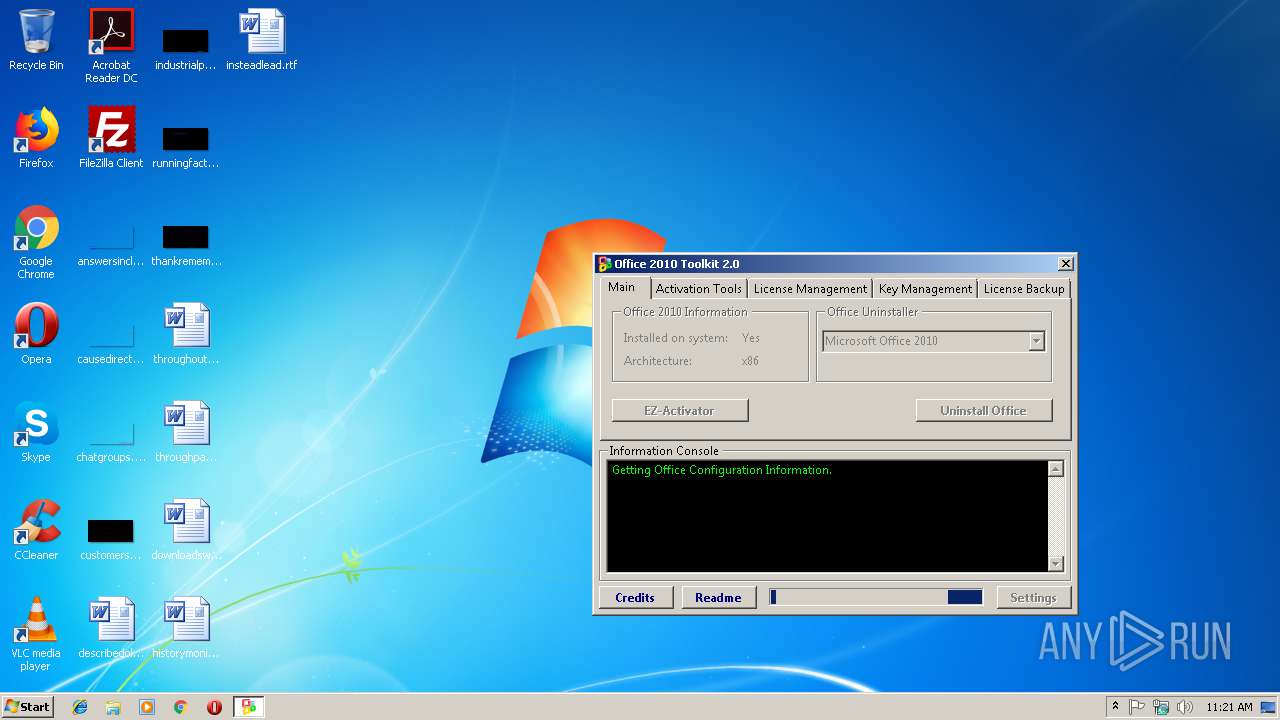Switch to the License Management tab
Screen dimensions: 1280x720
point(810,289)
